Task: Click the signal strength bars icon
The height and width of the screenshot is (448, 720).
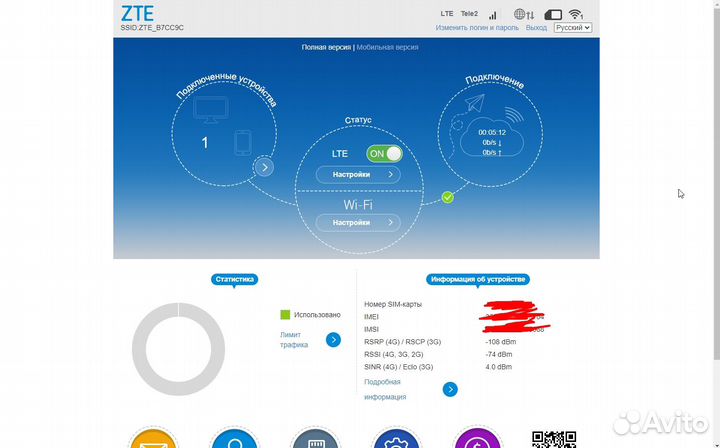Action: coord(492,15)
